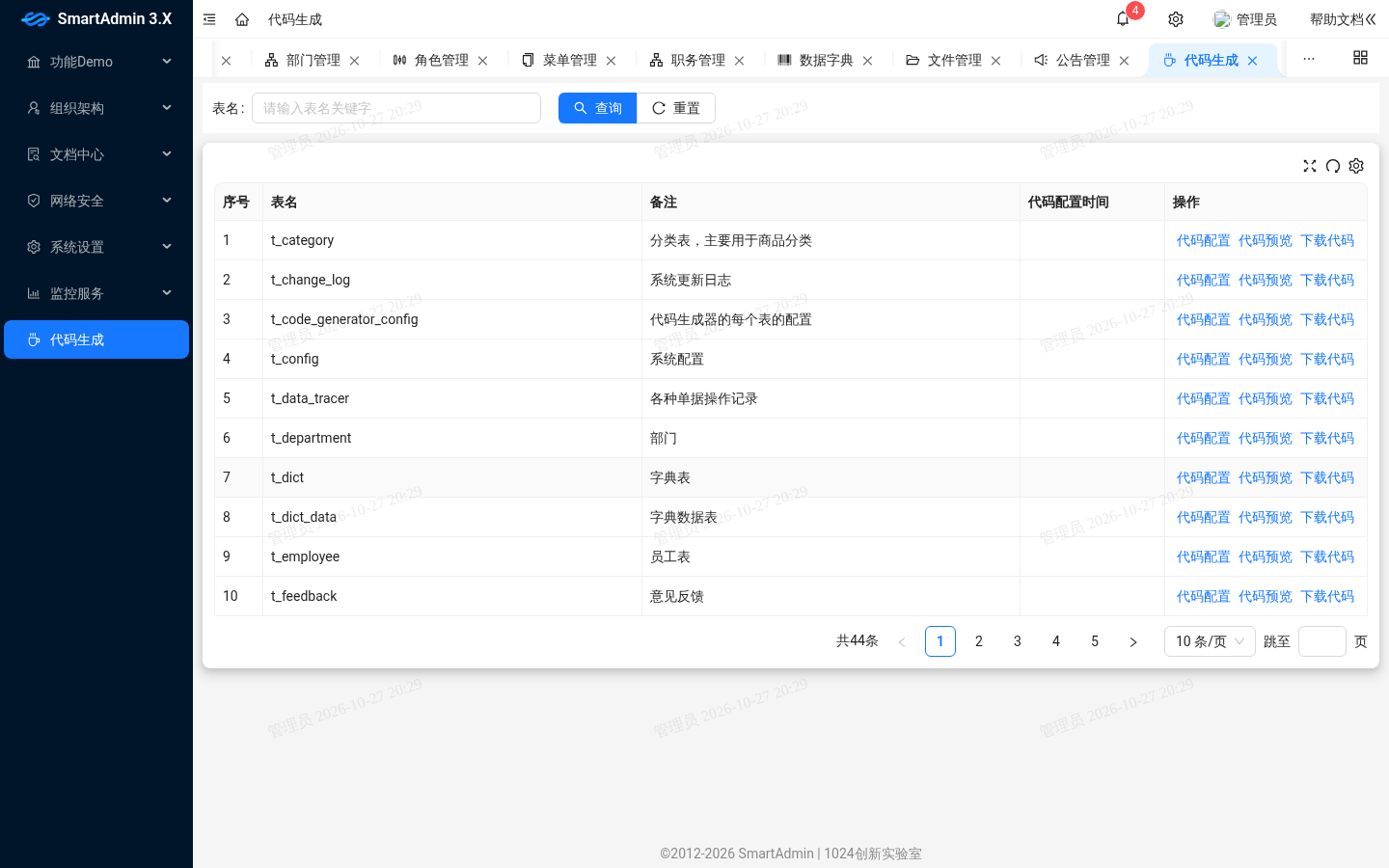
Task: Close the 菜单管理 tab
Action: [x=612, y=61]
